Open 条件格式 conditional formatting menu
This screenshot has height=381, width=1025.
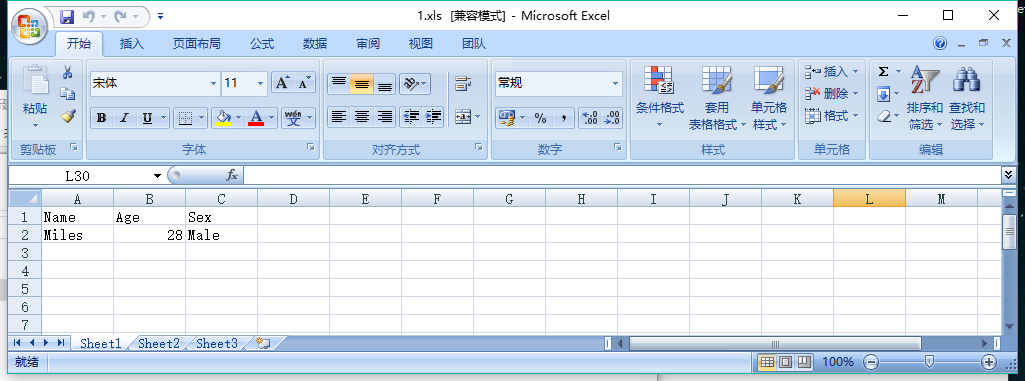tap(660, 97)
